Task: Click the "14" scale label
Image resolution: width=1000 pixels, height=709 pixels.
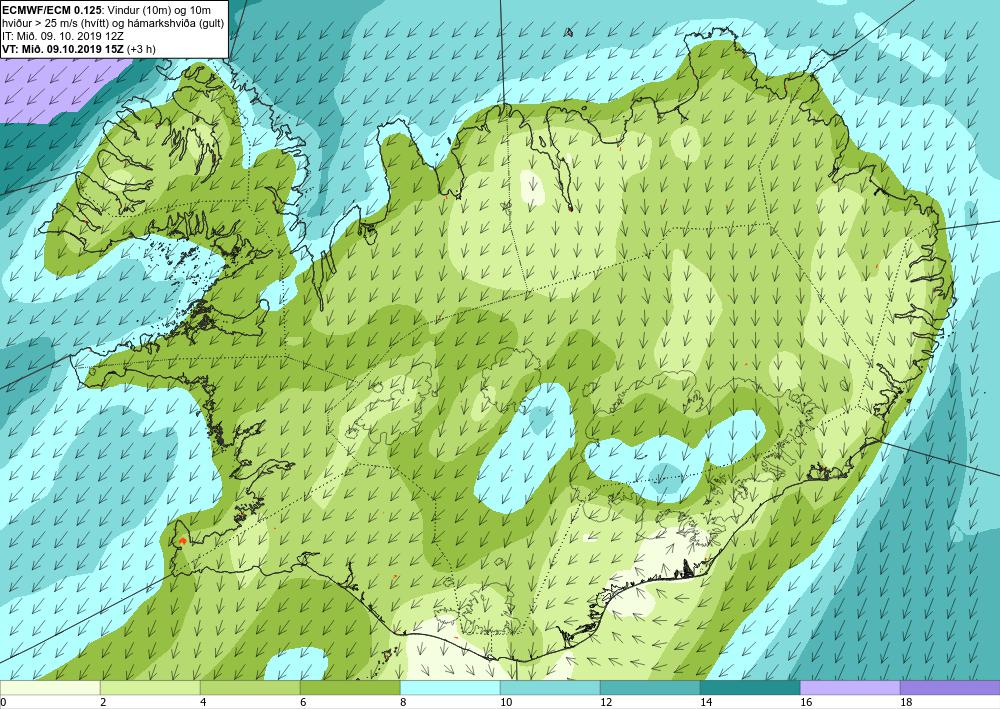Action: 706,702
